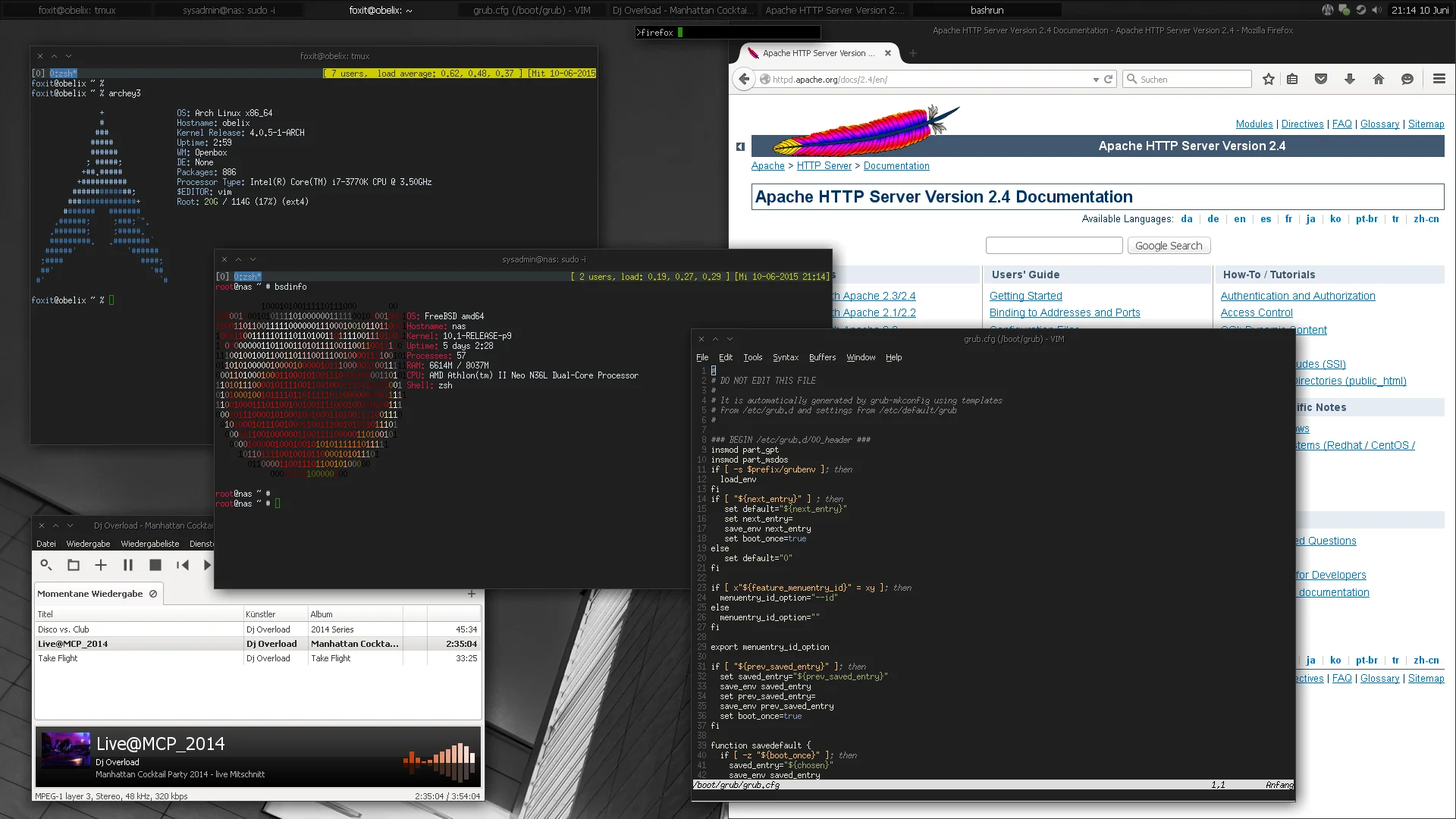Click the audio spectrum visualization bars

pos(439,761)
